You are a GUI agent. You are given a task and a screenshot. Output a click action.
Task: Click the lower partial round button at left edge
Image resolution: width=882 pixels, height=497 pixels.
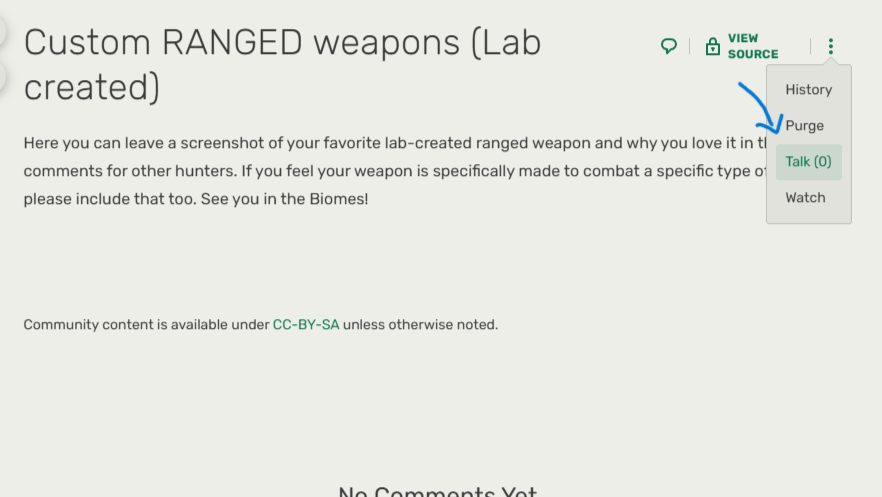tap(4, 75)
